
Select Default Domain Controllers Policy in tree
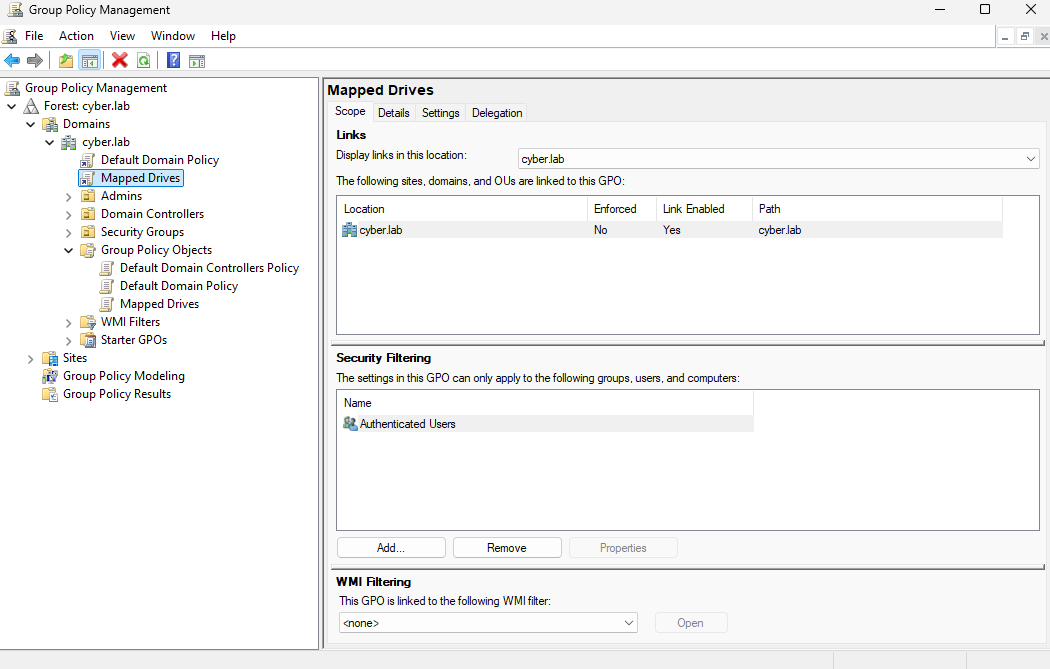(x=209, y=268)
